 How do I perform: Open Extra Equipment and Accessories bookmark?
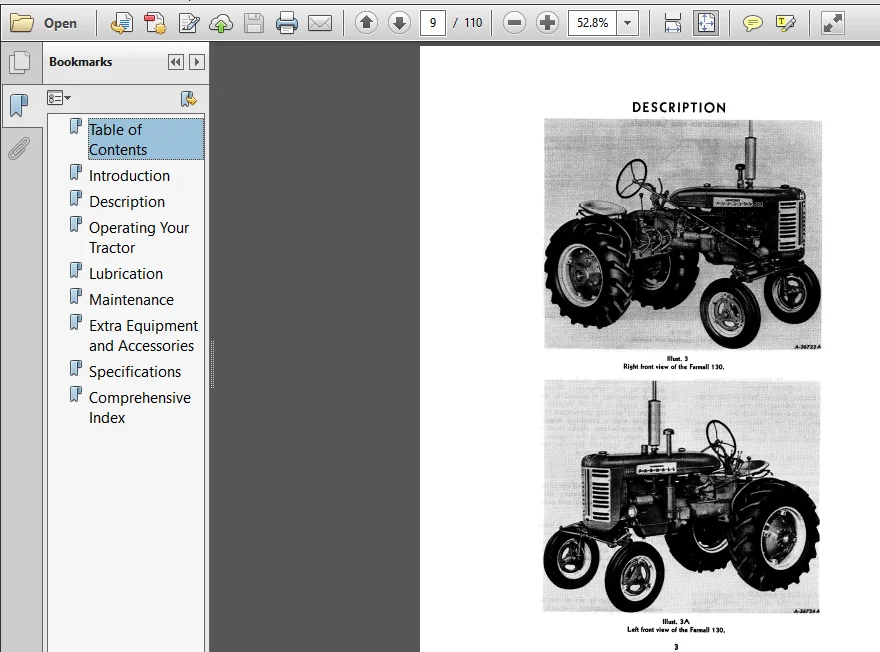pyautogui.click(x=144, y=336)
